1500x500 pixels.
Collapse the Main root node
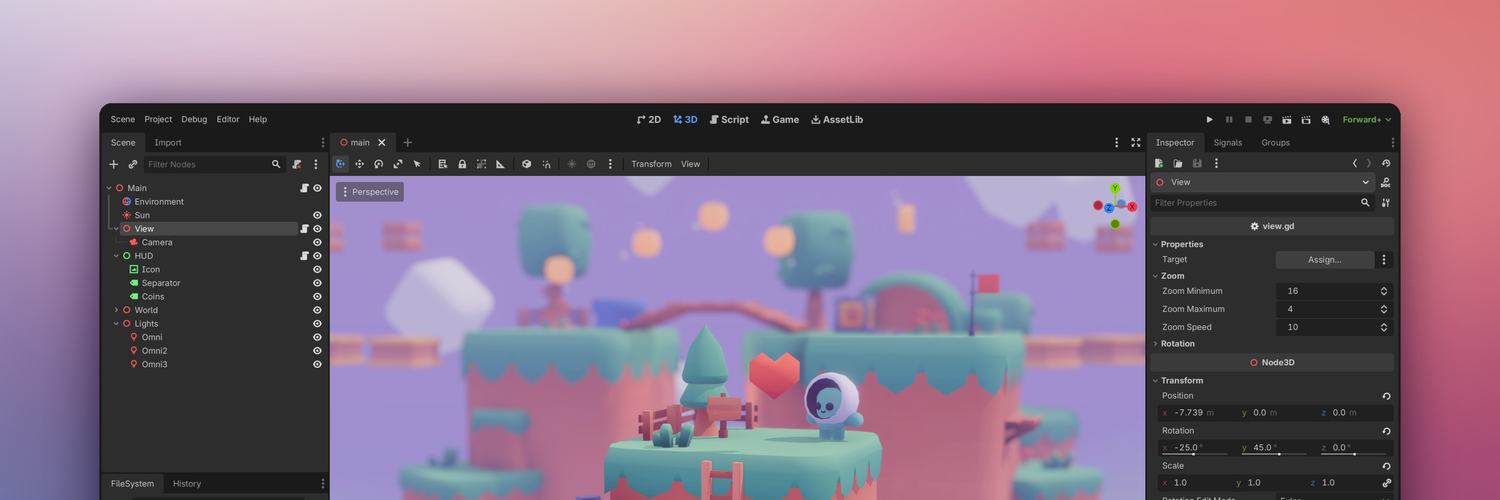[x=108, y=188]
